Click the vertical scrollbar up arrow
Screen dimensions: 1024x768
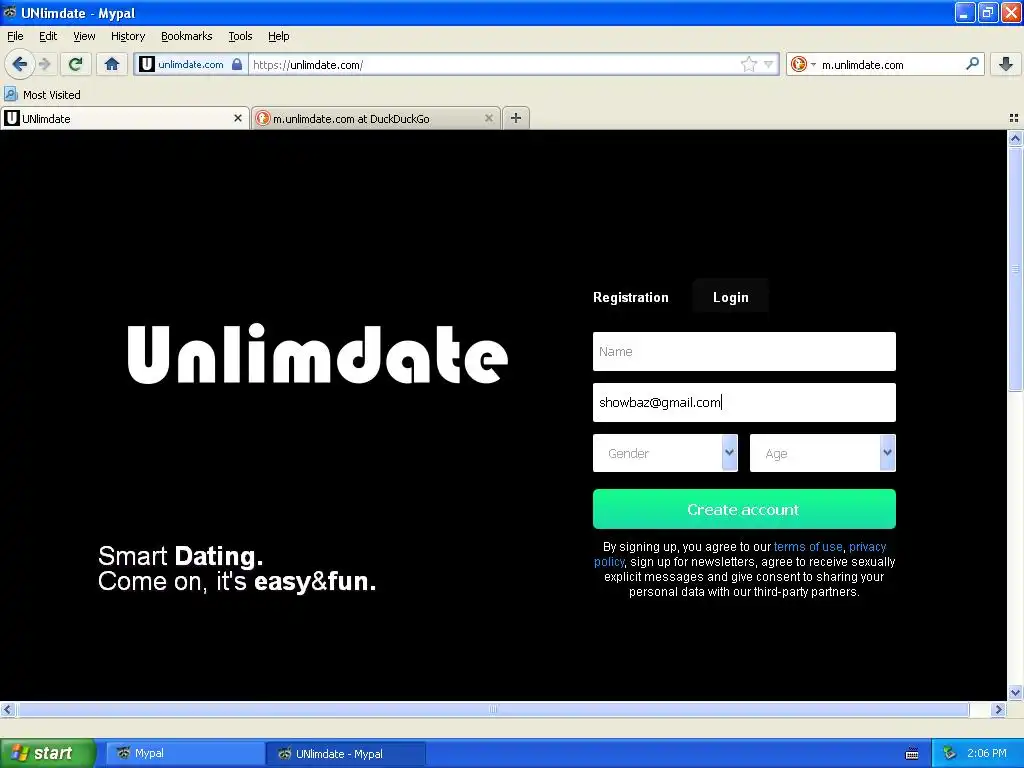pos(1015,138)
